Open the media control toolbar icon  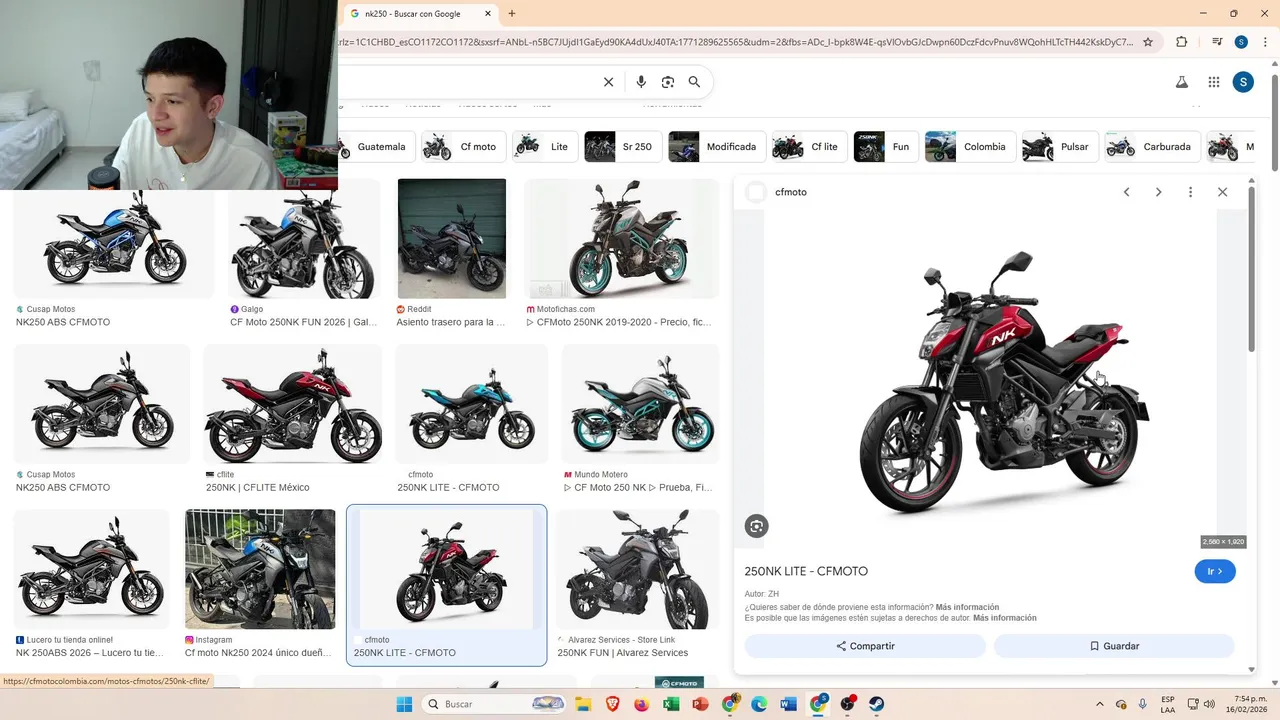pyautogui.click(x=1217, y=42)
